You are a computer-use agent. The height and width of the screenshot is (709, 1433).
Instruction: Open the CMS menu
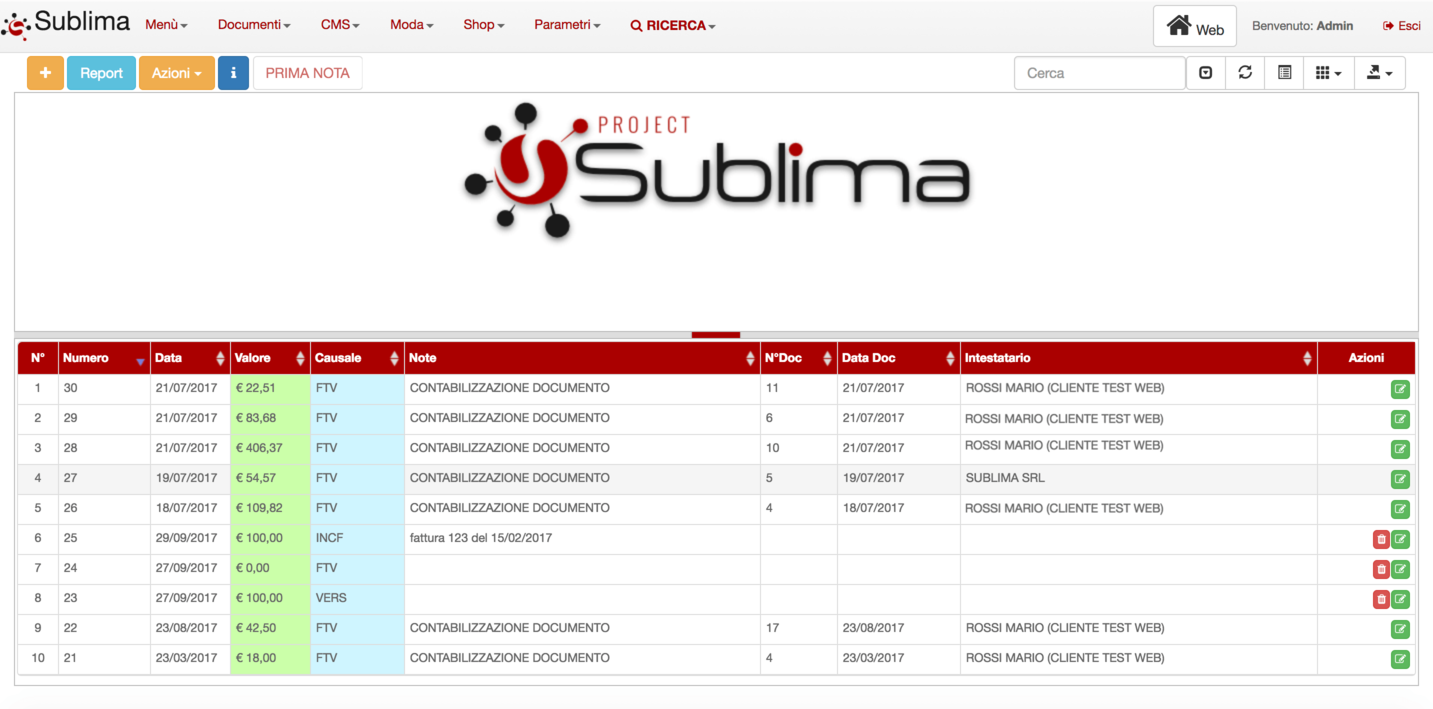340,25
